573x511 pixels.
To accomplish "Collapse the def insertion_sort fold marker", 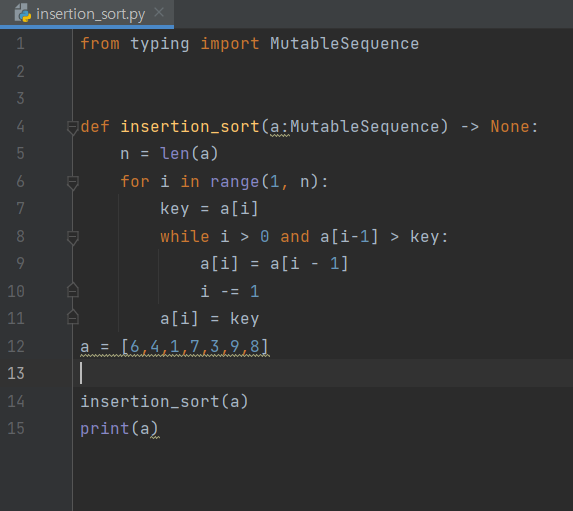I will coord(73,128).
